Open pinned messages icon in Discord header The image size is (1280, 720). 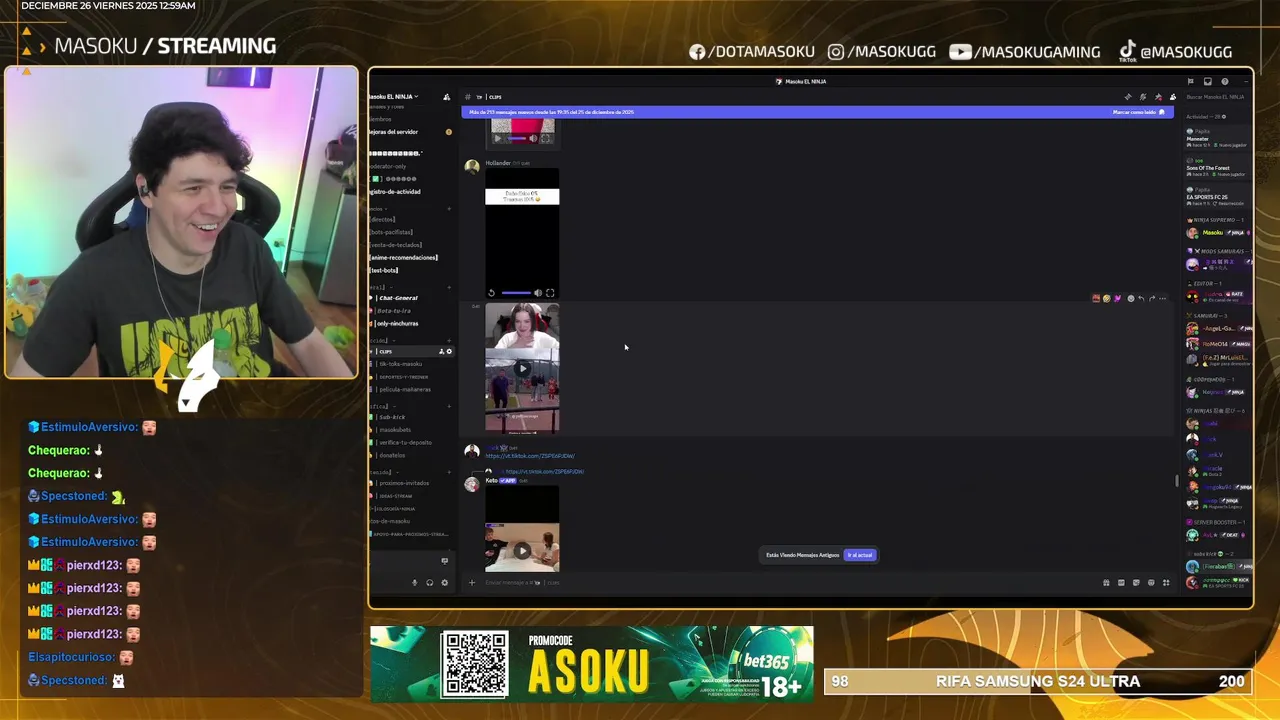point(1158,97)
